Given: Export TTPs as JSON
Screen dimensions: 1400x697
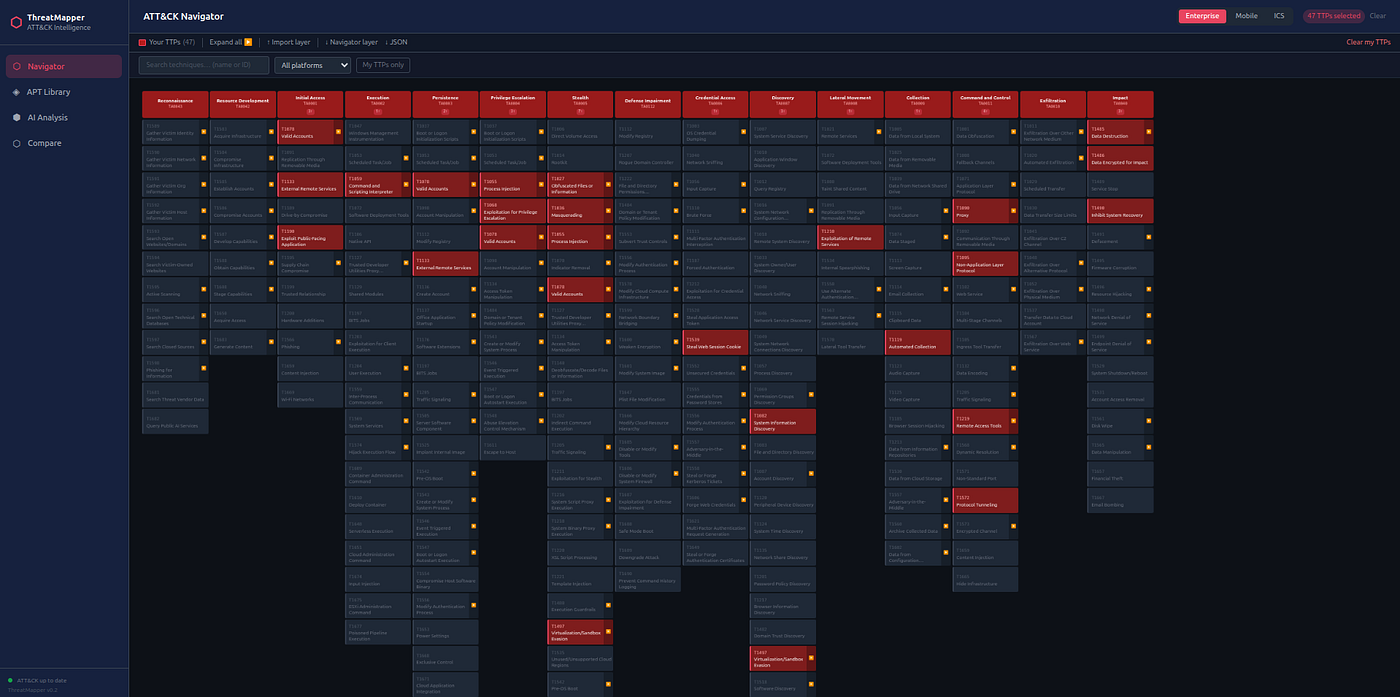Looking at the screenshot, I should 395,42.
